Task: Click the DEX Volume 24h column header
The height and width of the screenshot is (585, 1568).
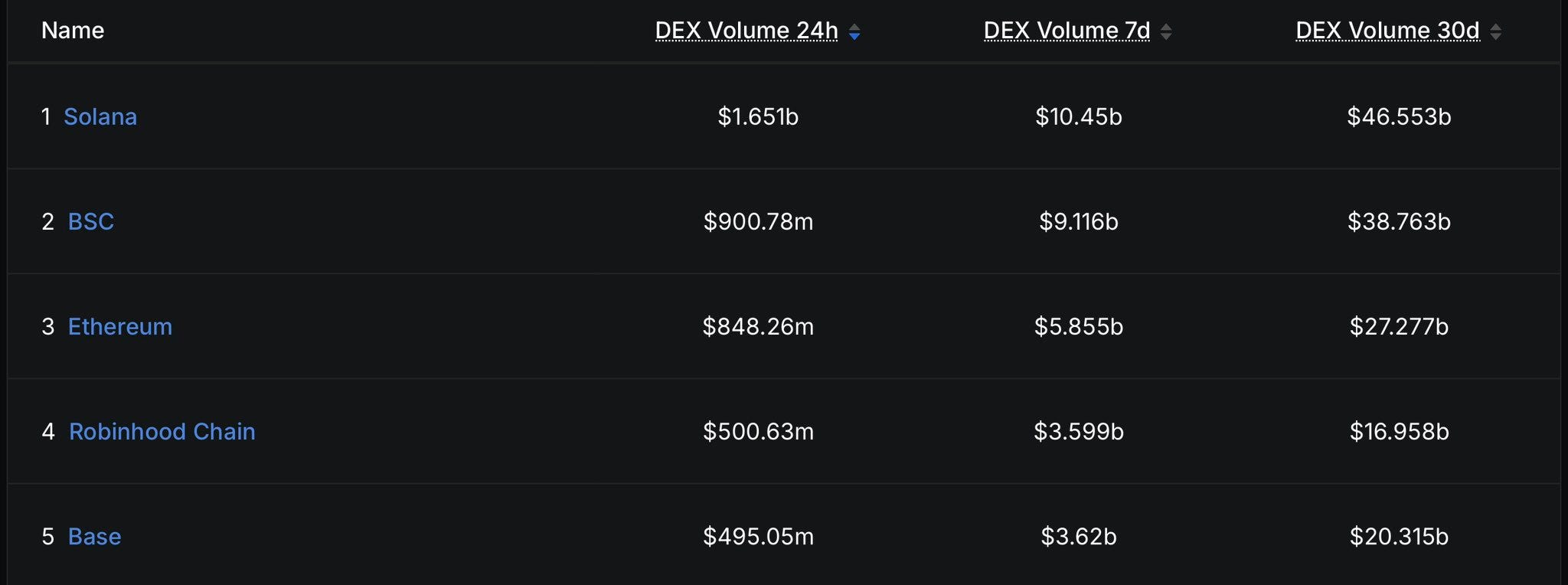Action: click(x=746, y=31)
